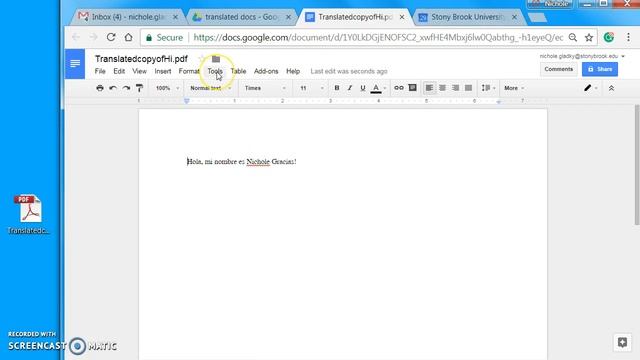Open the account email dropdown
The width and height of the screenshot is (640, 360).
pyautogui.click(x=582, y=56)
